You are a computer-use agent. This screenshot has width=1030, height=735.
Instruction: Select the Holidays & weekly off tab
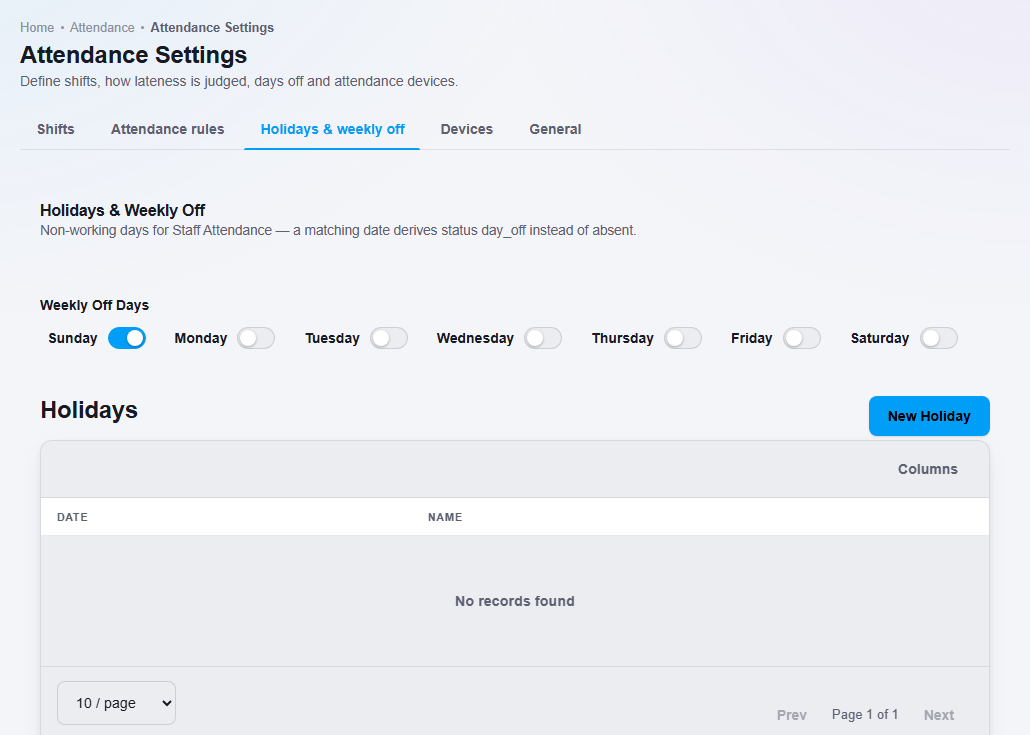pos(332,129)
